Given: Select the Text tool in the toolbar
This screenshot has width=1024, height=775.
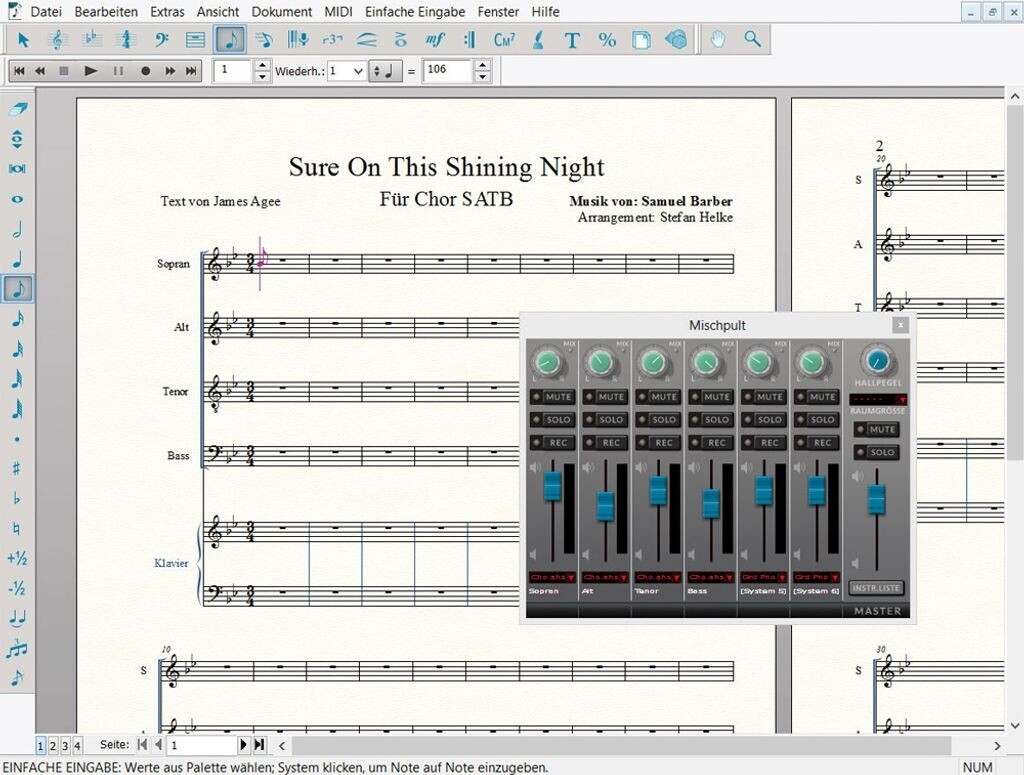Looking at the screenshot, I should [572, 40].
